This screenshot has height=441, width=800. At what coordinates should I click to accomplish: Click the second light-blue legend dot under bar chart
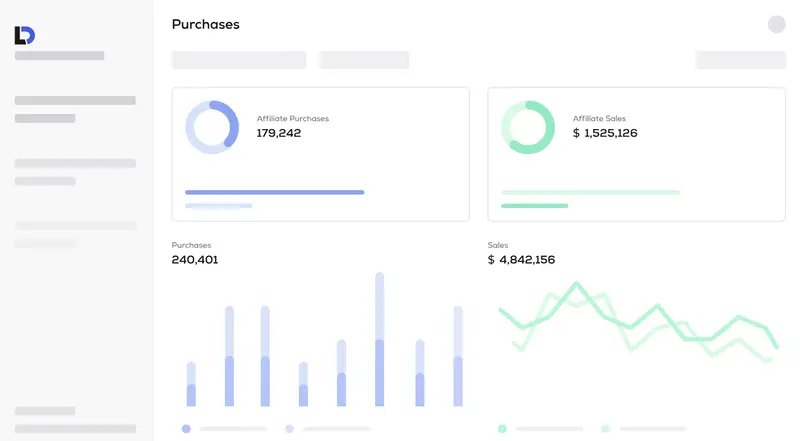point(289,428)
